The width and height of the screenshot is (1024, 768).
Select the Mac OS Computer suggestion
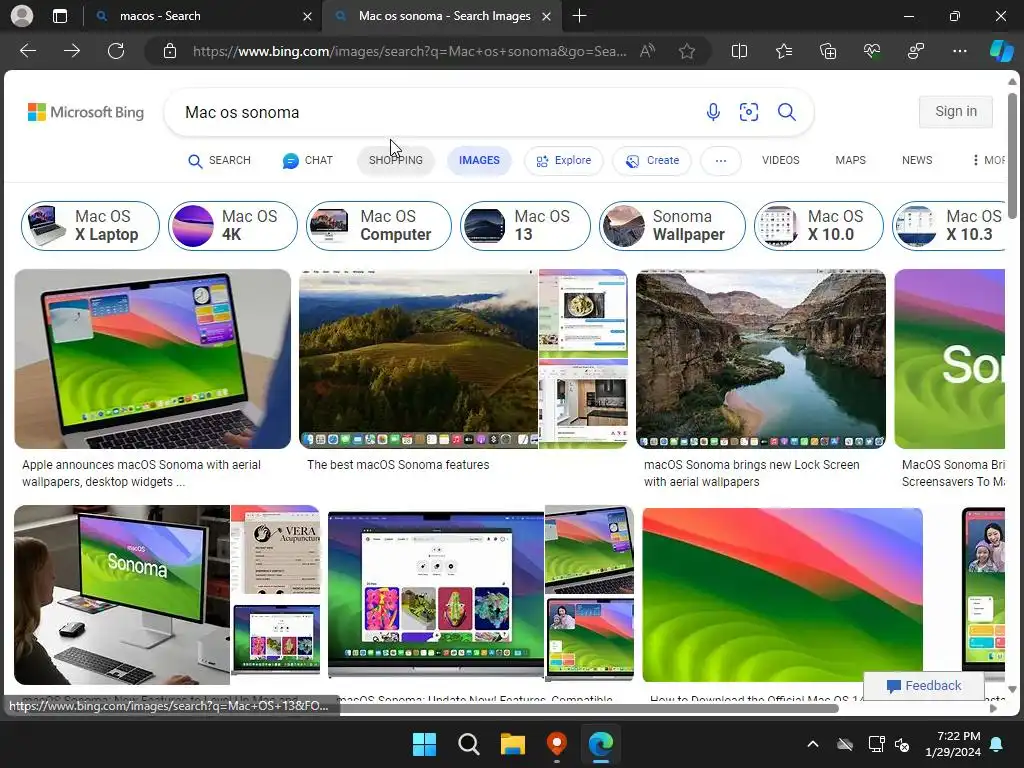click(379, 226)
